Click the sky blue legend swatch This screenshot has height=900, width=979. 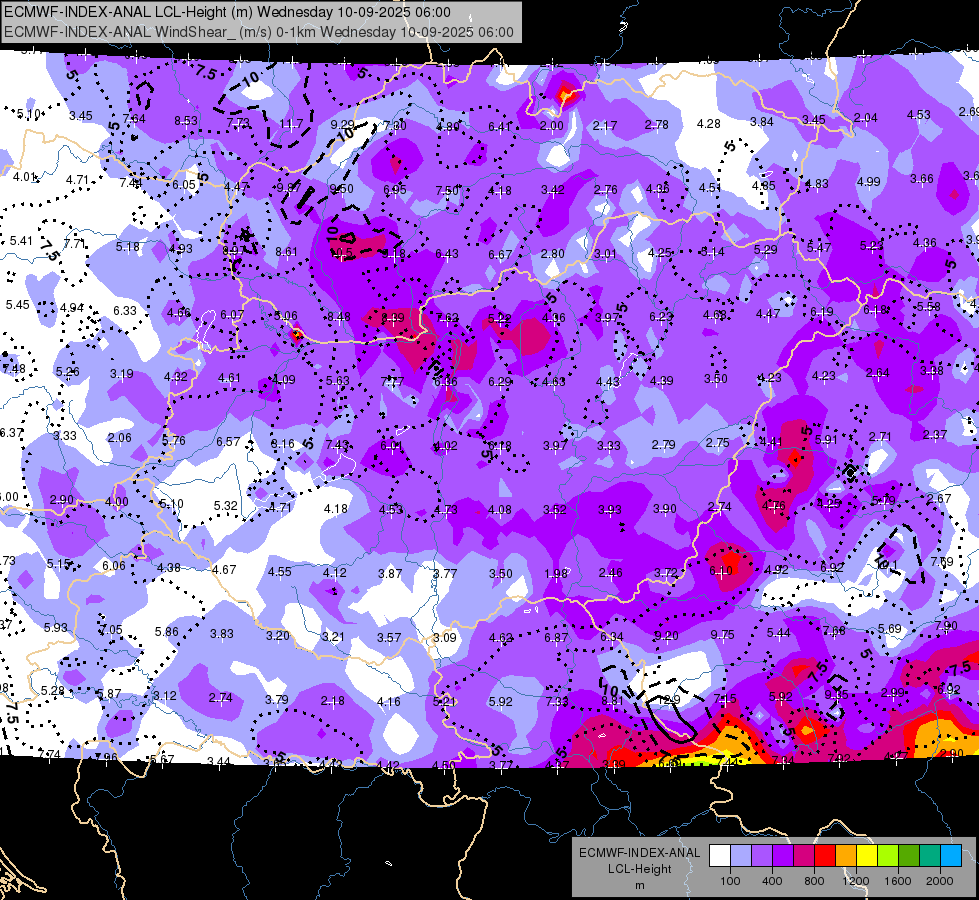click(951, 856)
